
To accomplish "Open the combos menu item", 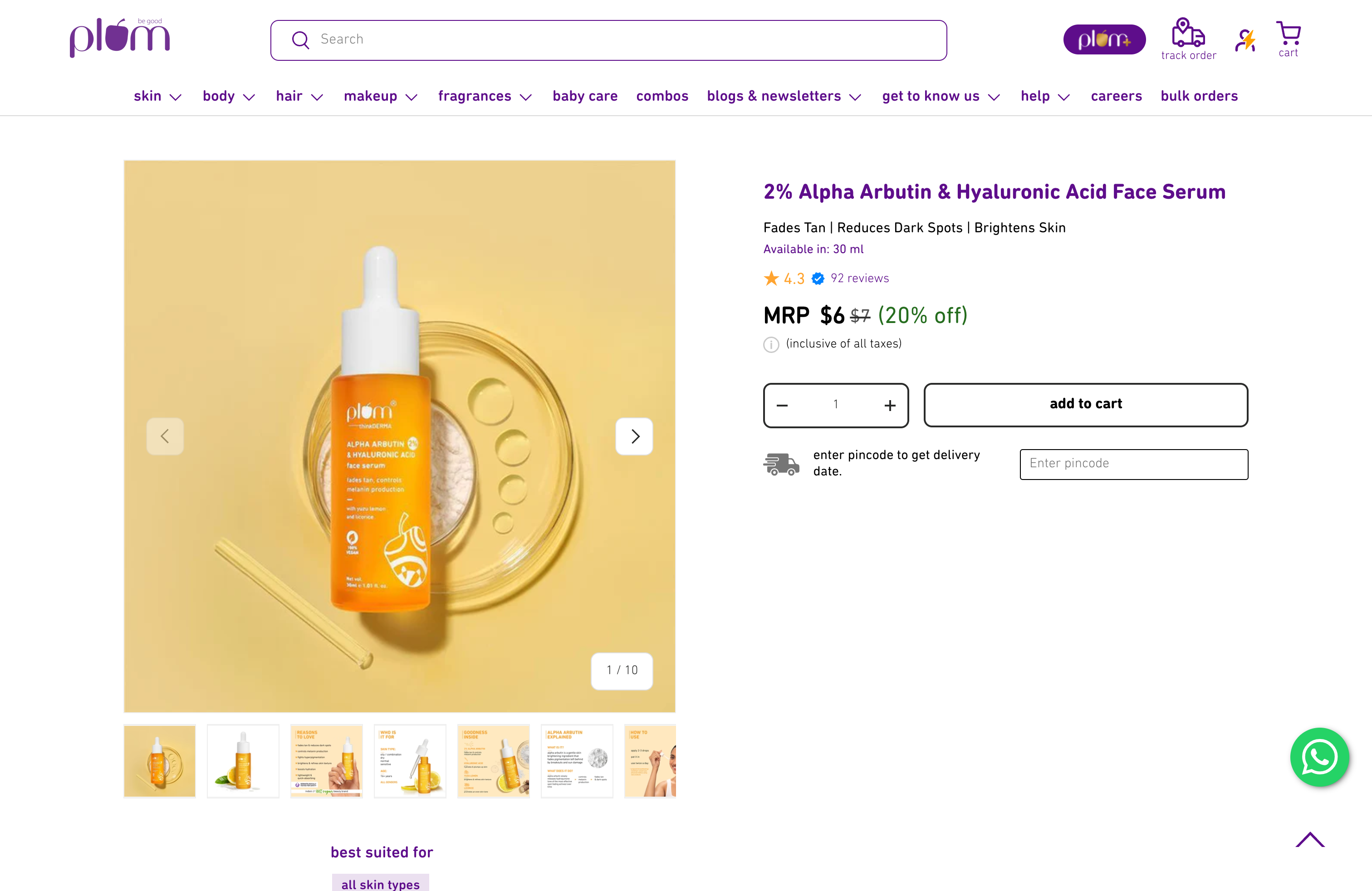I will pos(662,96).
